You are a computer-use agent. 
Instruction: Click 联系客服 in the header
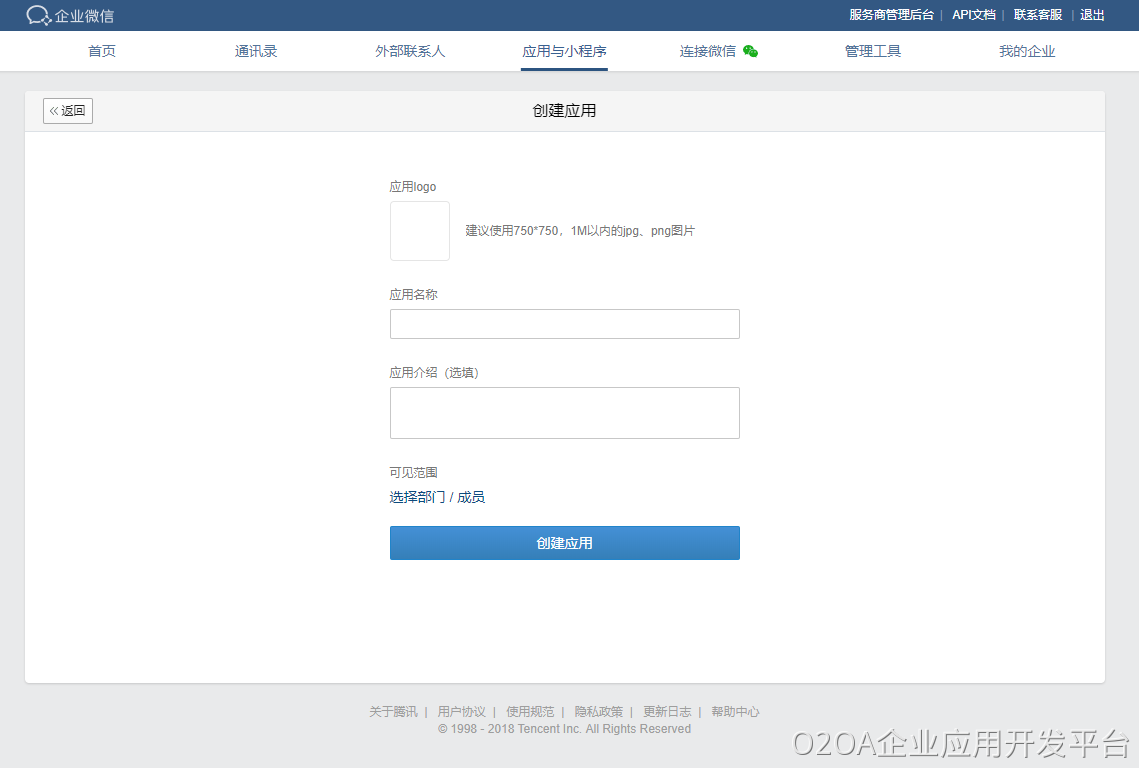click(1038, 15)
